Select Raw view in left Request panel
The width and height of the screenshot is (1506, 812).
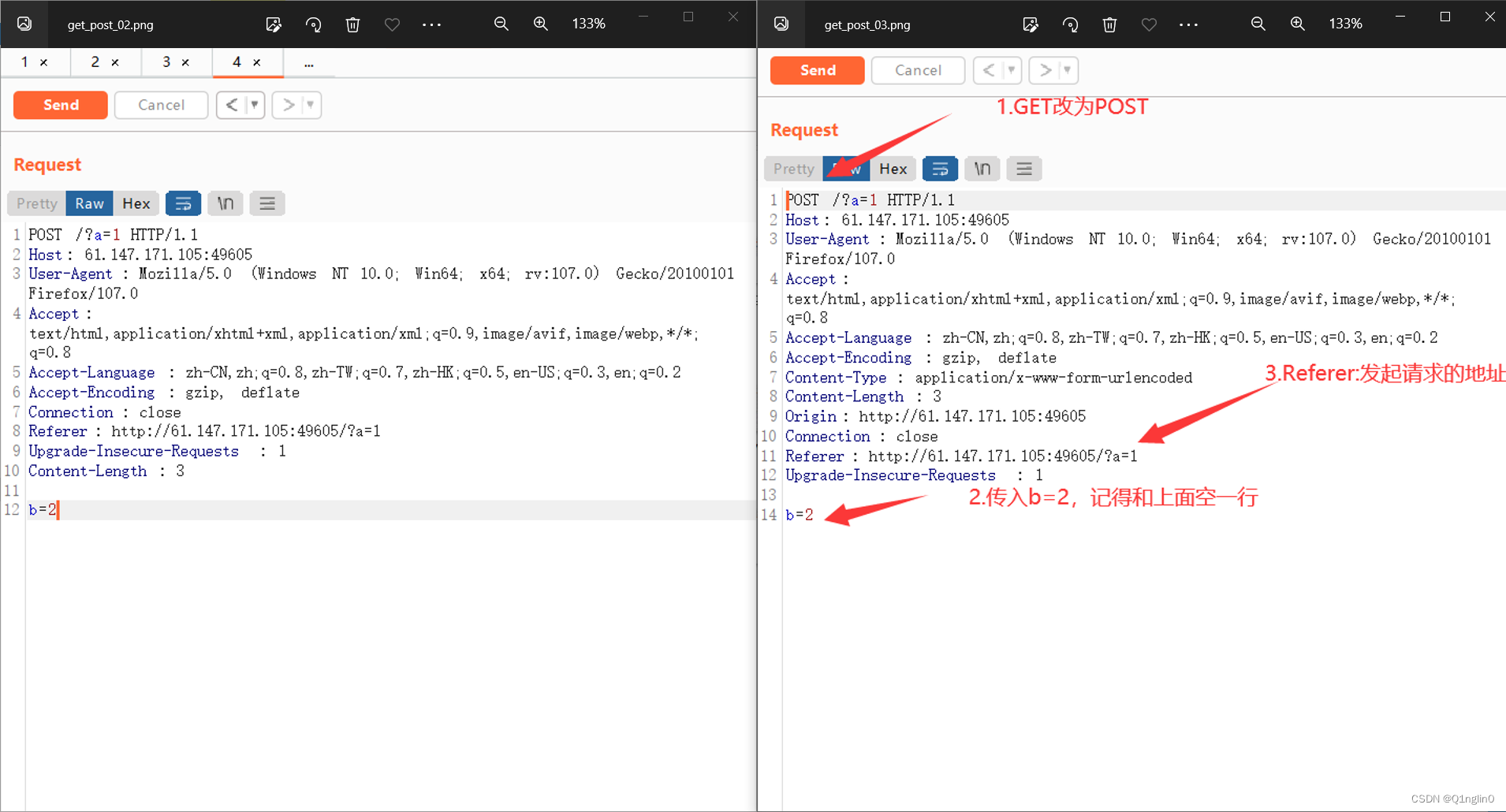[89, 203]
